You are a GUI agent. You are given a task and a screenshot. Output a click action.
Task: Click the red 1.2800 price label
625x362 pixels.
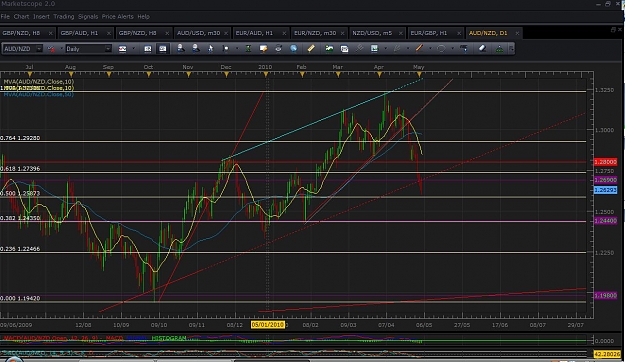pos(605,162)
